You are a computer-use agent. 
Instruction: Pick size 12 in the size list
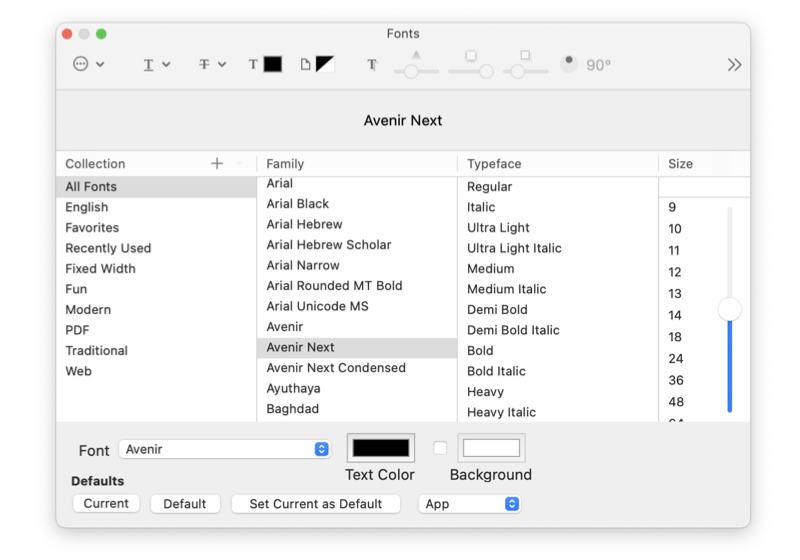click(x=674, y=272)
